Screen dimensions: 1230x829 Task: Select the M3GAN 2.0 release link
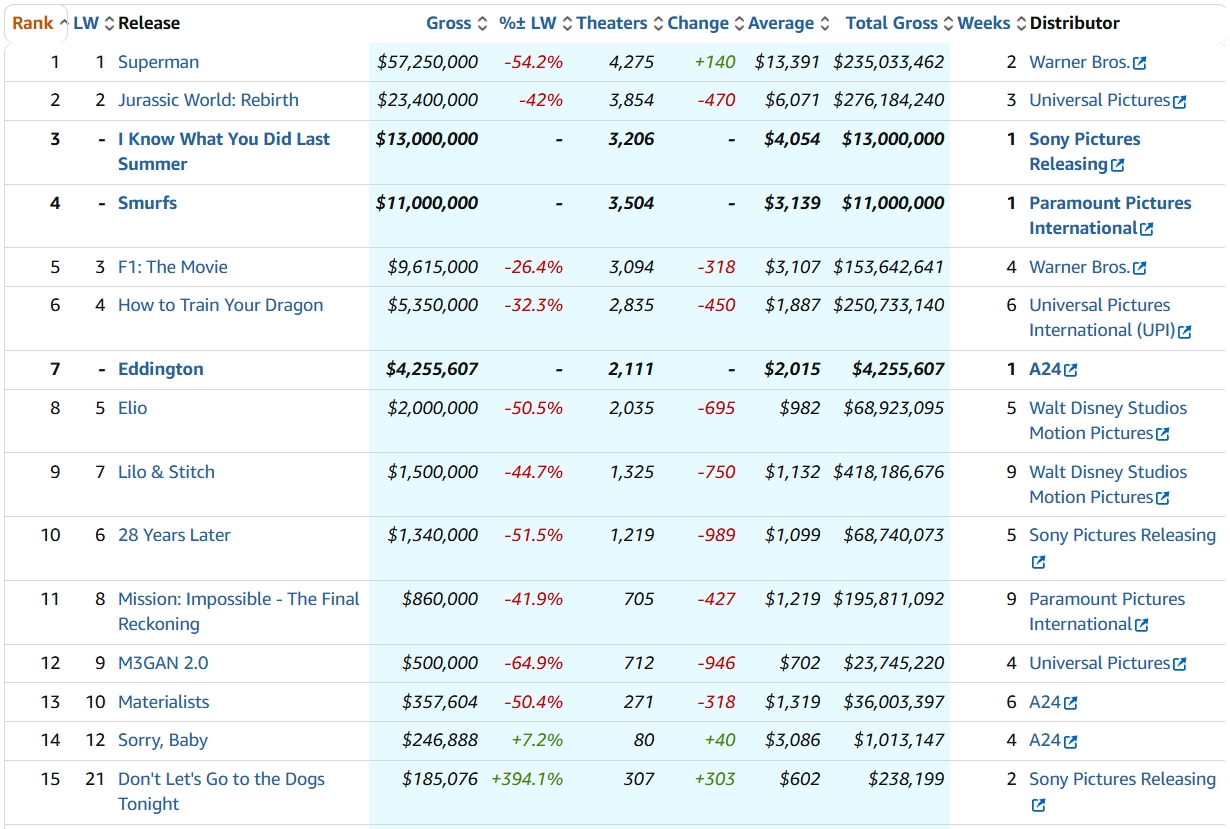pyautogui.click(x=163, y=663)
